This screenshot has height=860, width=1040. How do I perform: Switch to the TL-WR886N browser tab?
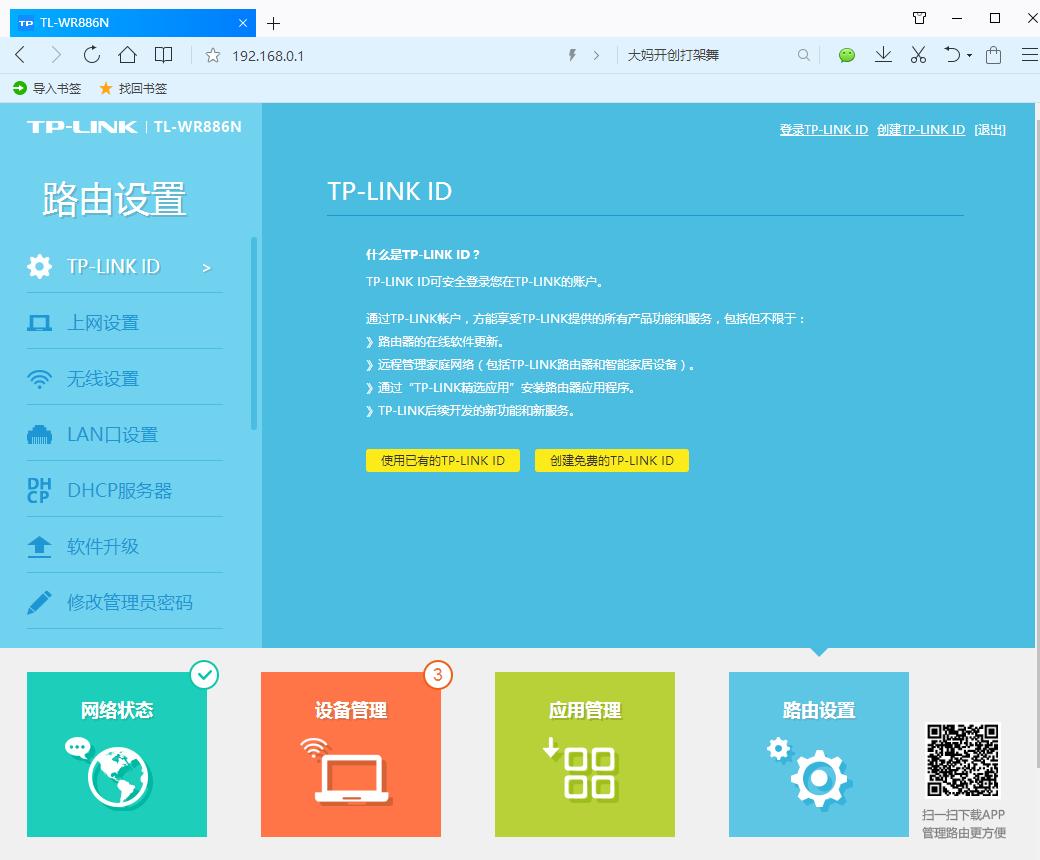click(x=120, y=21)
